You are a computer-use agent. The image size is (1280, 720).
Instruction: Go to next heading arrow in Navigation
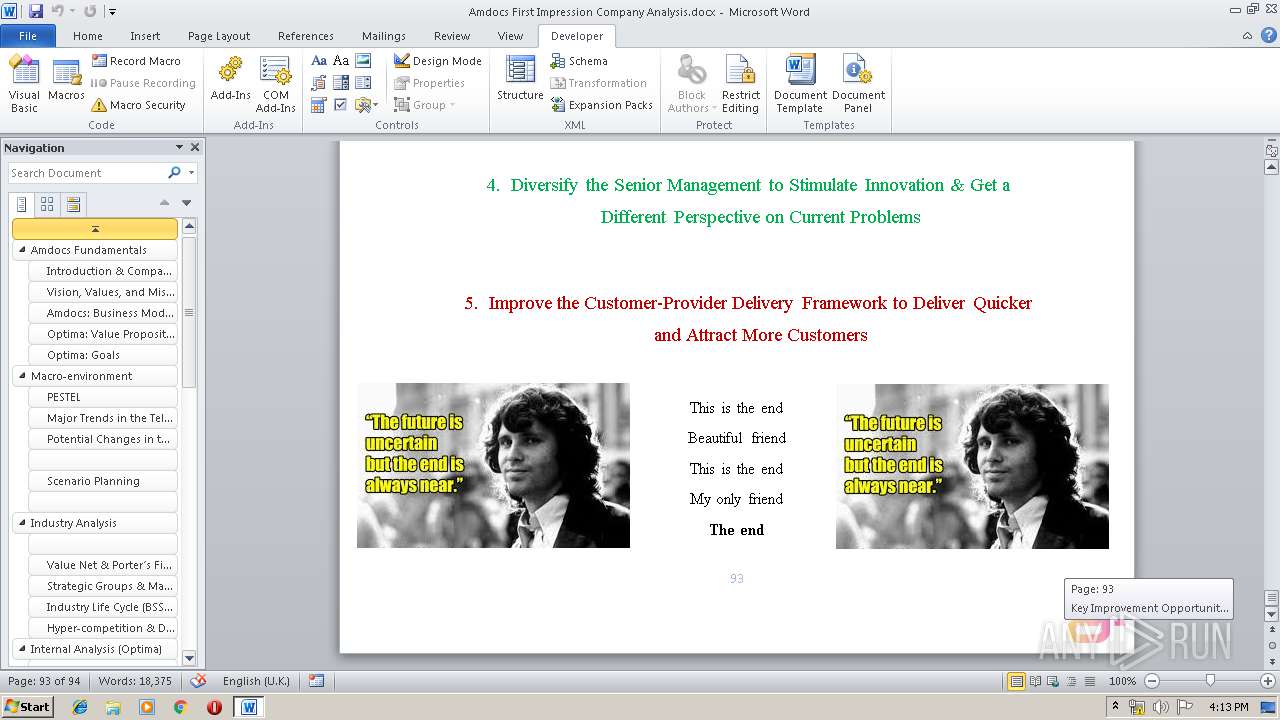pyautogui.click(x=186, y=203)
